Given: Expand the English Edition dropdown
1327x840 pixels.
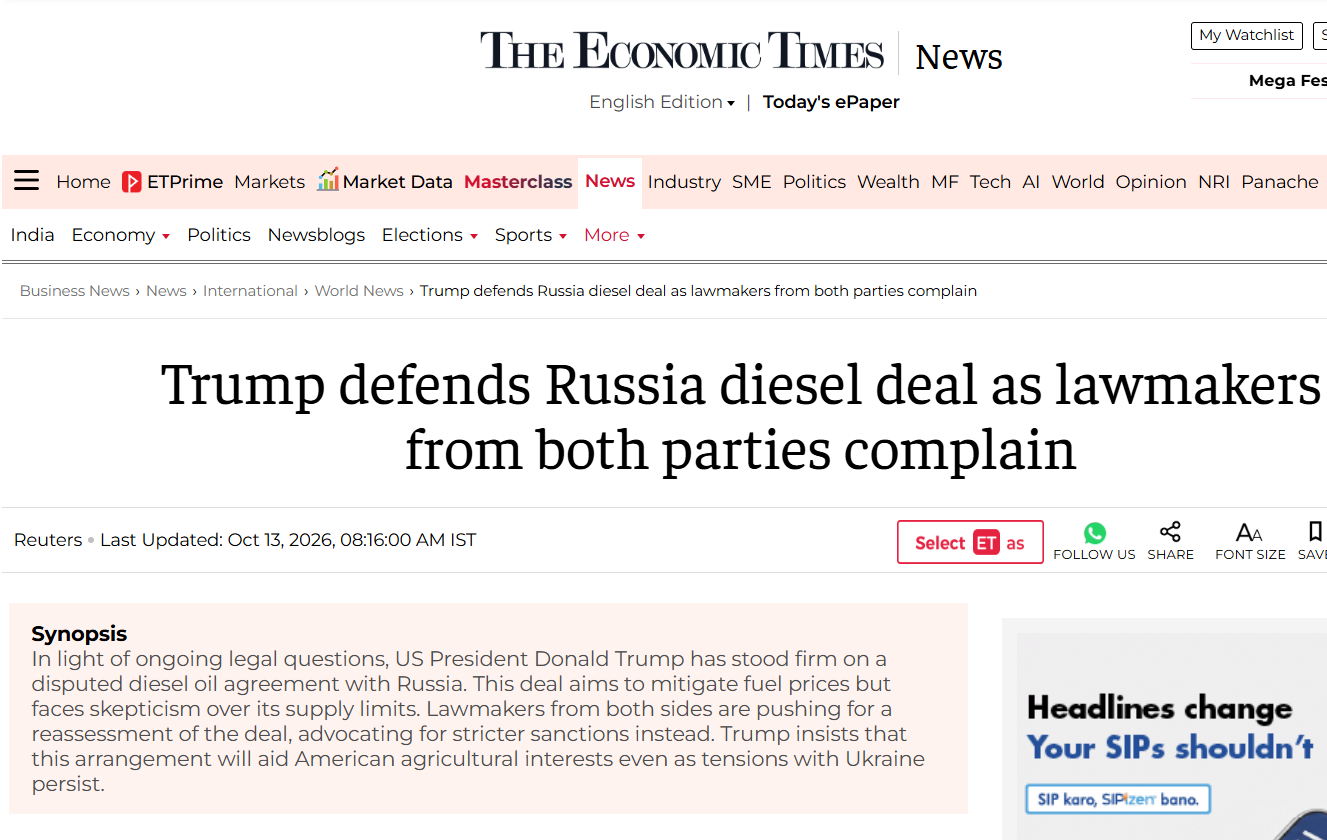Looking at the screenshot, I should click(x=662, y=102).
